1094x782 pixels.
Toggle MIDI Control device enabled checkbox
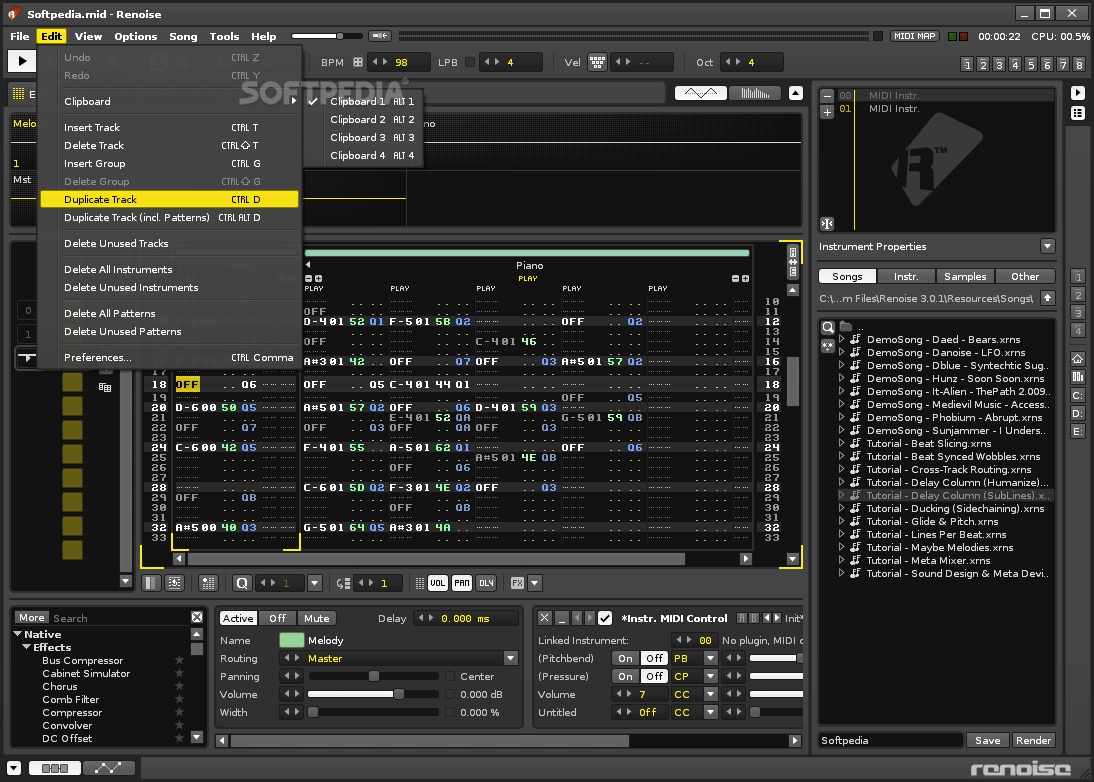click(605, 618)
